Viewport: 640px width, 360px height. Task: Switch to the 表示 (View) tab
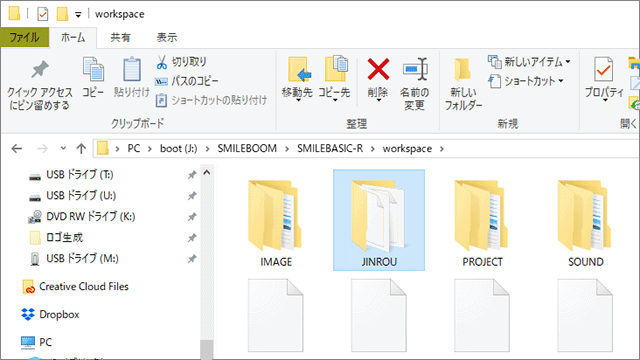(167, 38)
